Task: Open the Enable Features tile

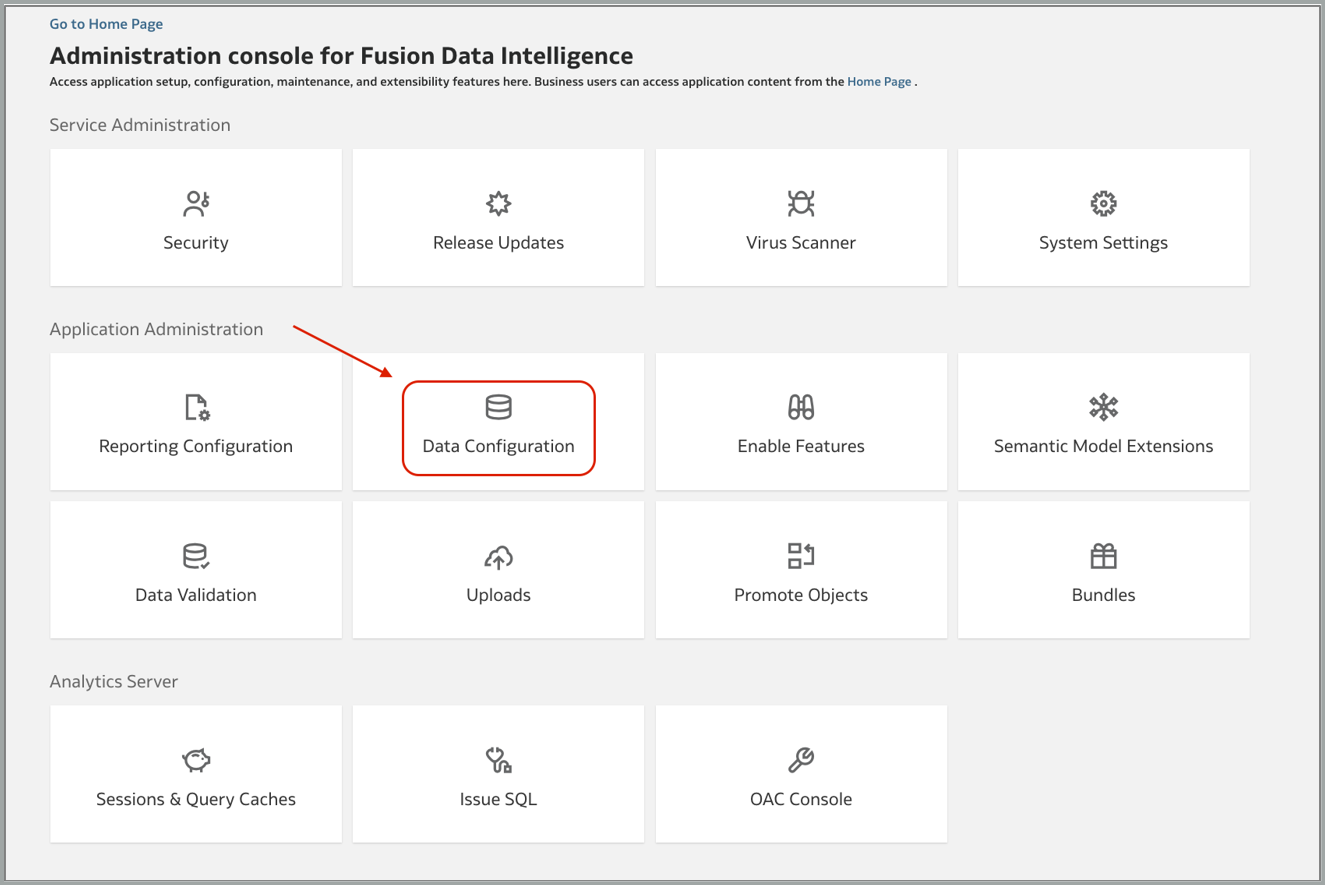Action: pyautogui.click(x=800, y=421)
